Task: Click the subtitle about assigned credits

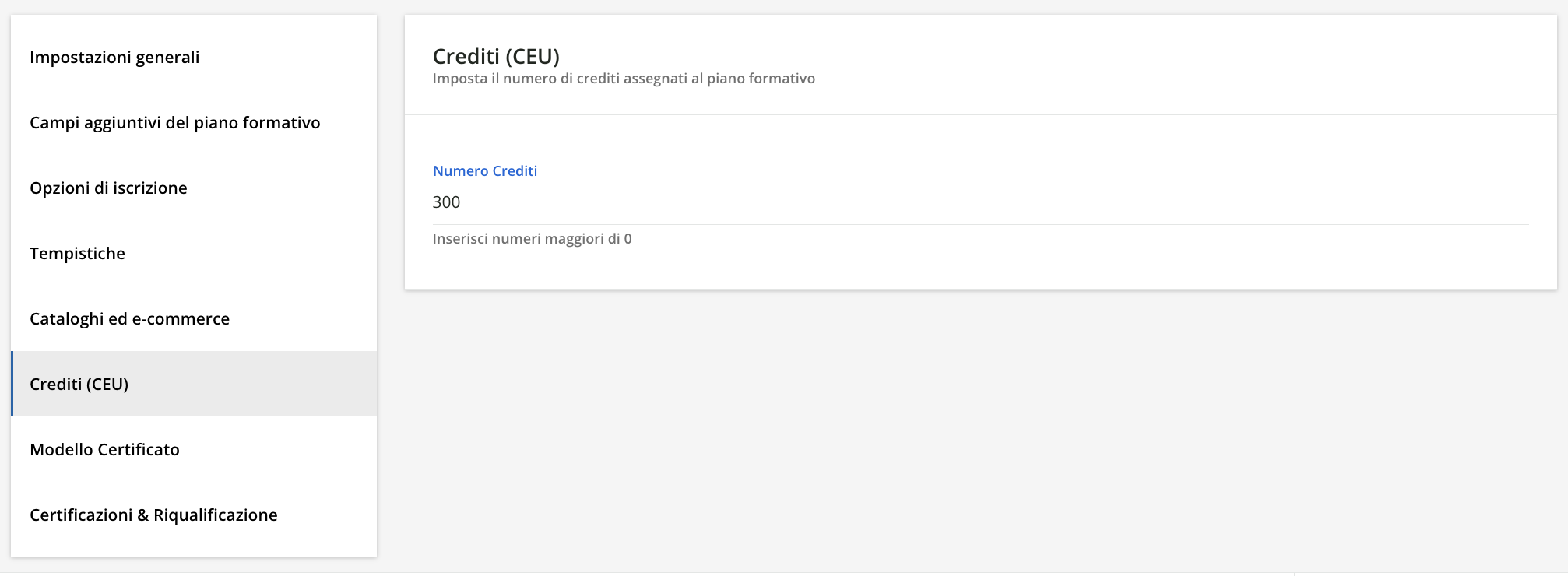Action: click(x=624, y=78)
